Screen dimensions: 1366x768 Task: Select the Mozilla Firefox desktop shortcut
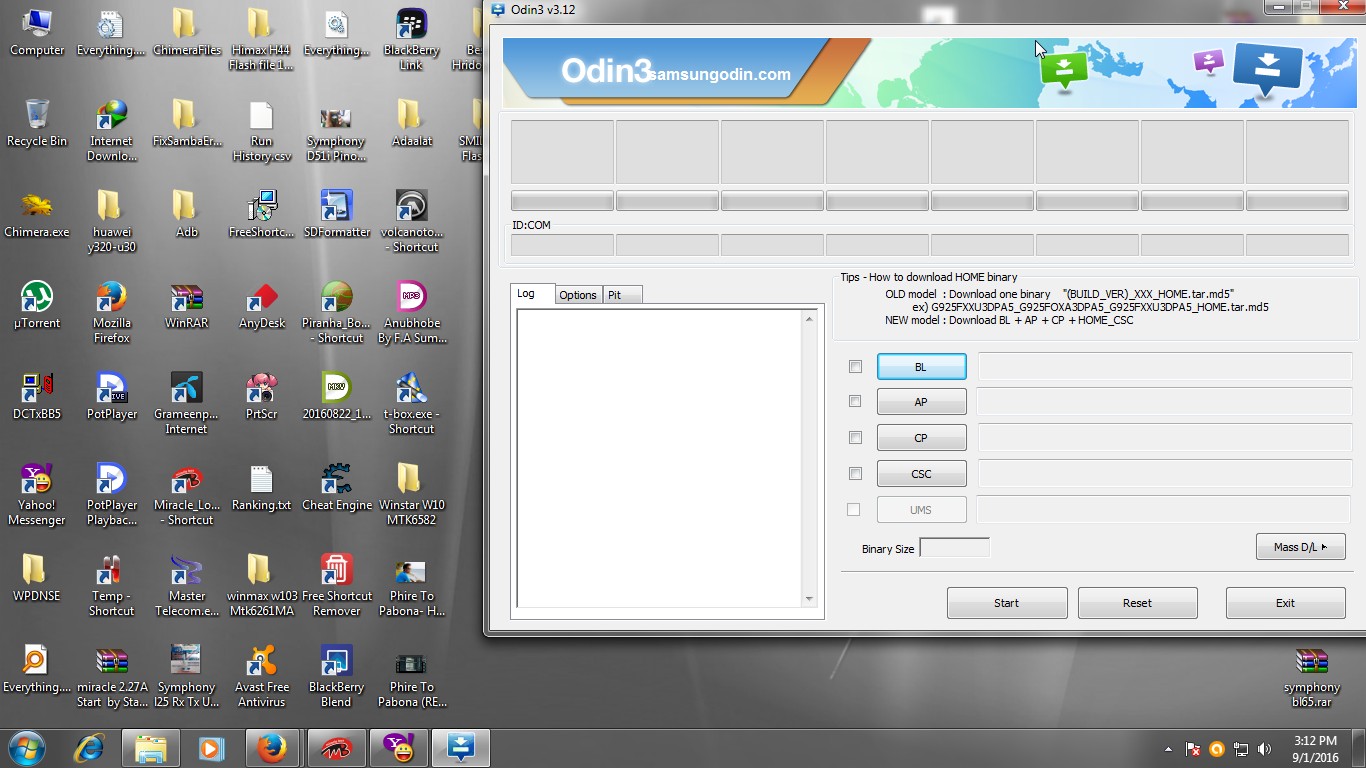[x=112, y=311]
